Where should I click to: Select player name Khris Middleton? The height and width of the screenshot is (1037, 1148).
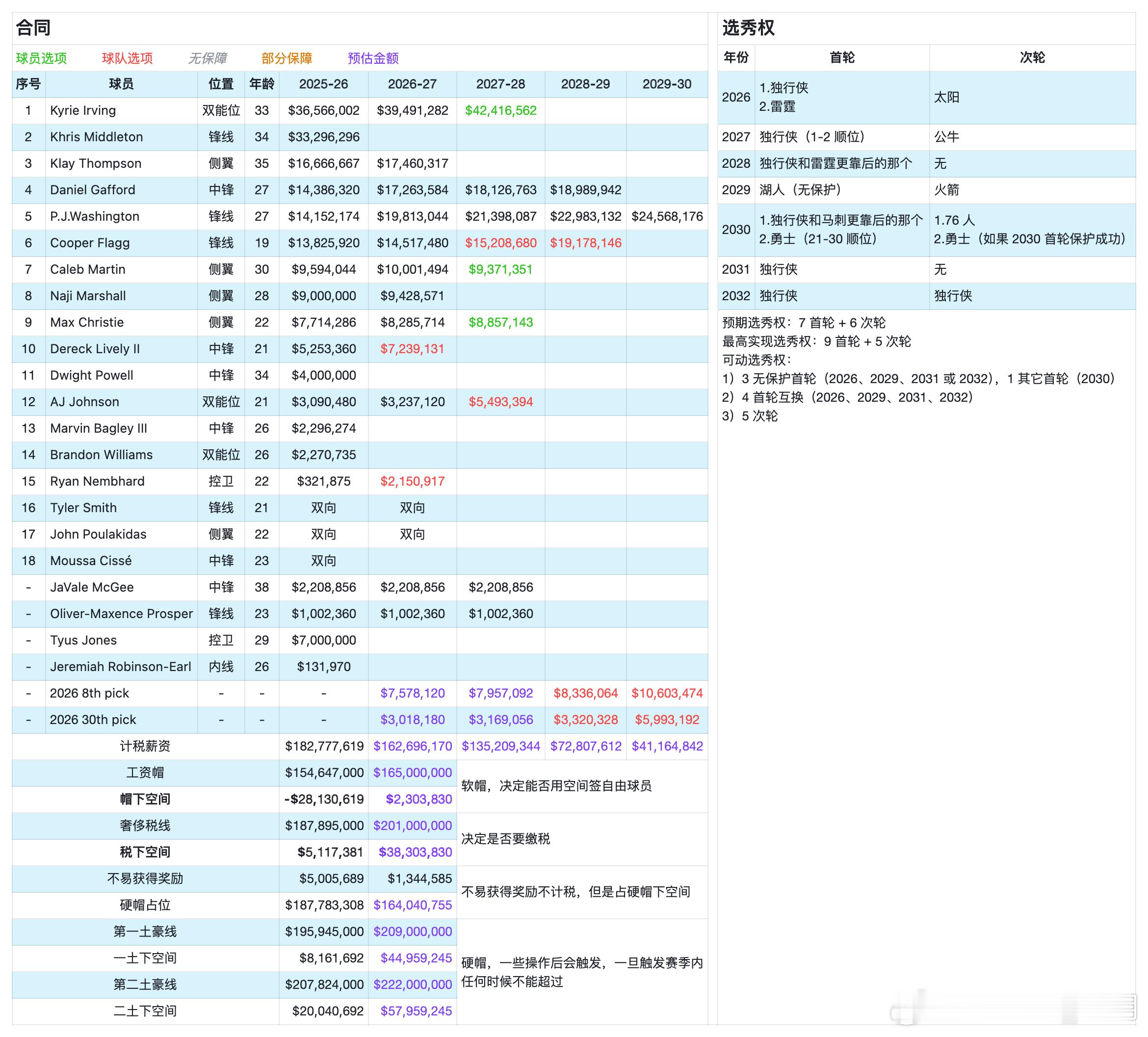click(x=96, y=137)
